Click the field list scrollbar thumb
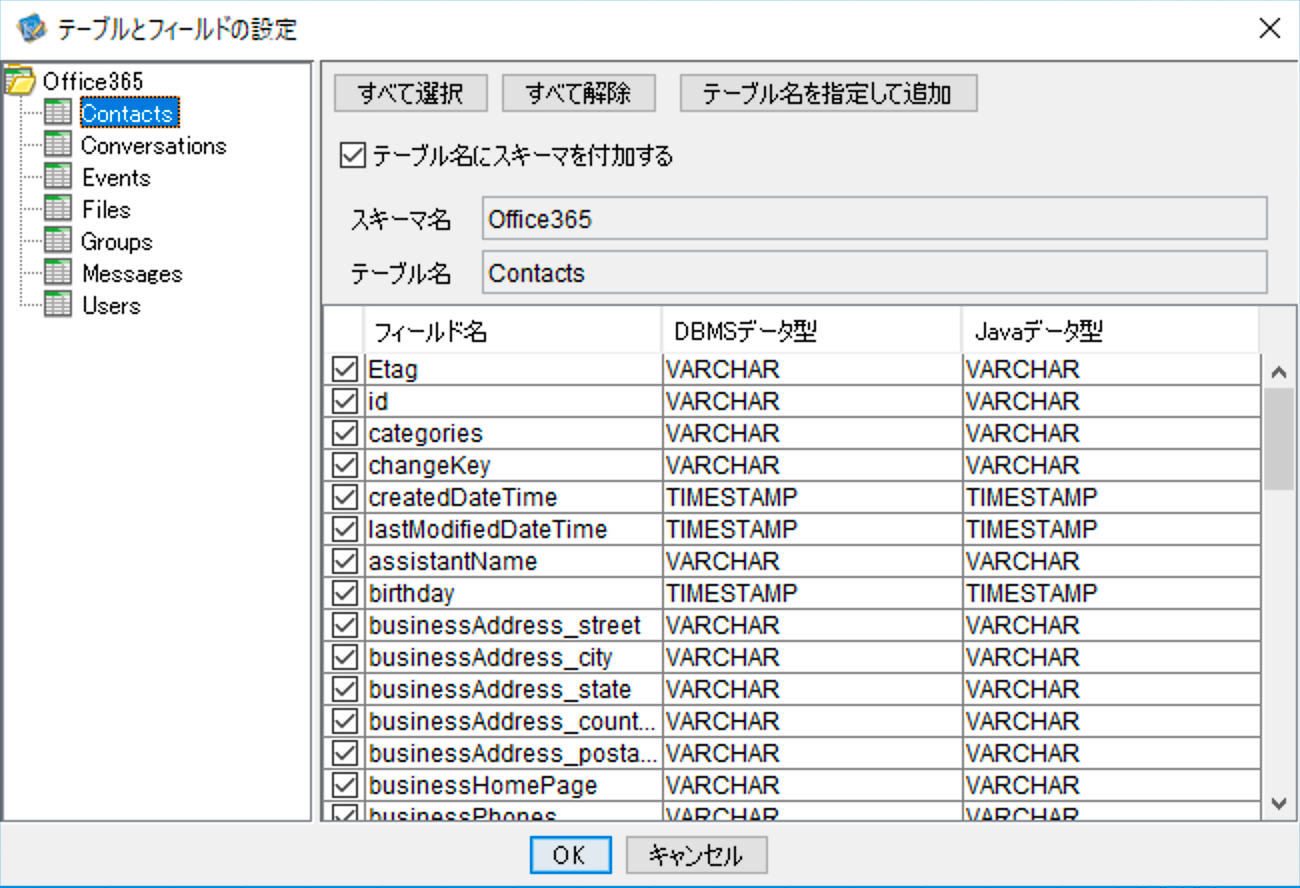1300x888 pixels. click(1278, 439)
